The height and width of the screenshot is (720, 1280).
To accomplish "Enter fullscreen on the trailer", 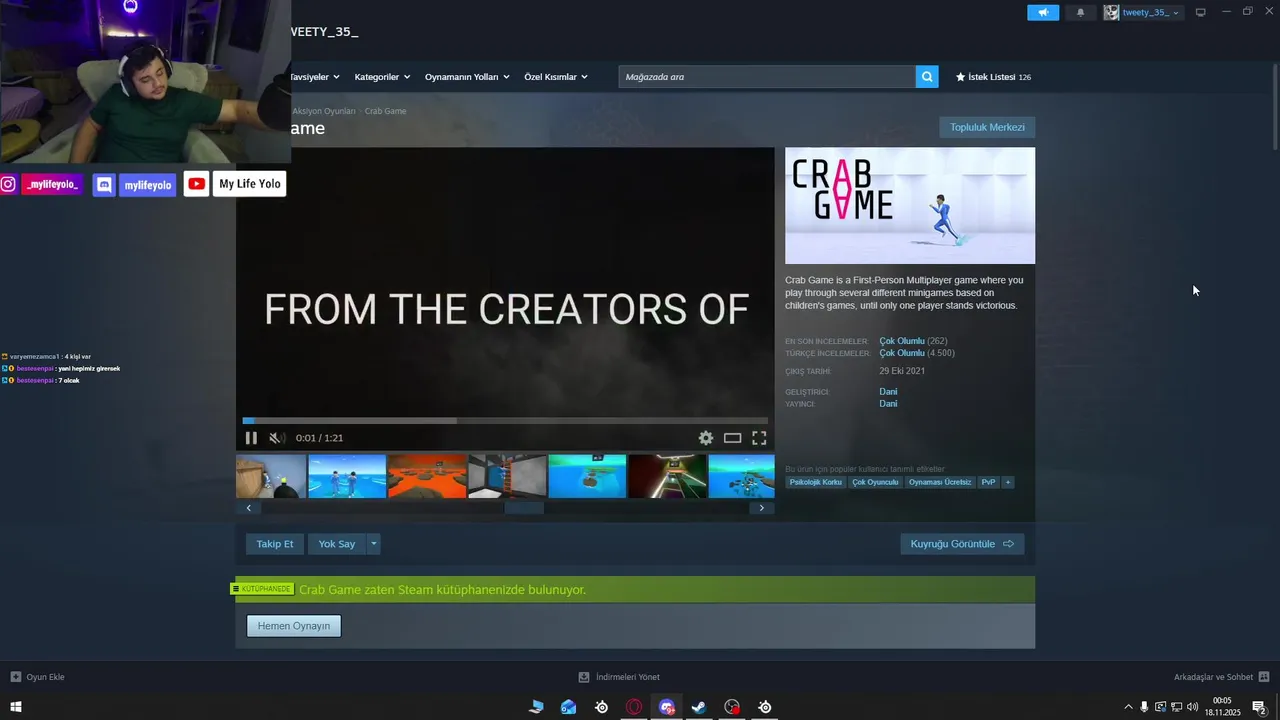I will [x=759, y=438].
